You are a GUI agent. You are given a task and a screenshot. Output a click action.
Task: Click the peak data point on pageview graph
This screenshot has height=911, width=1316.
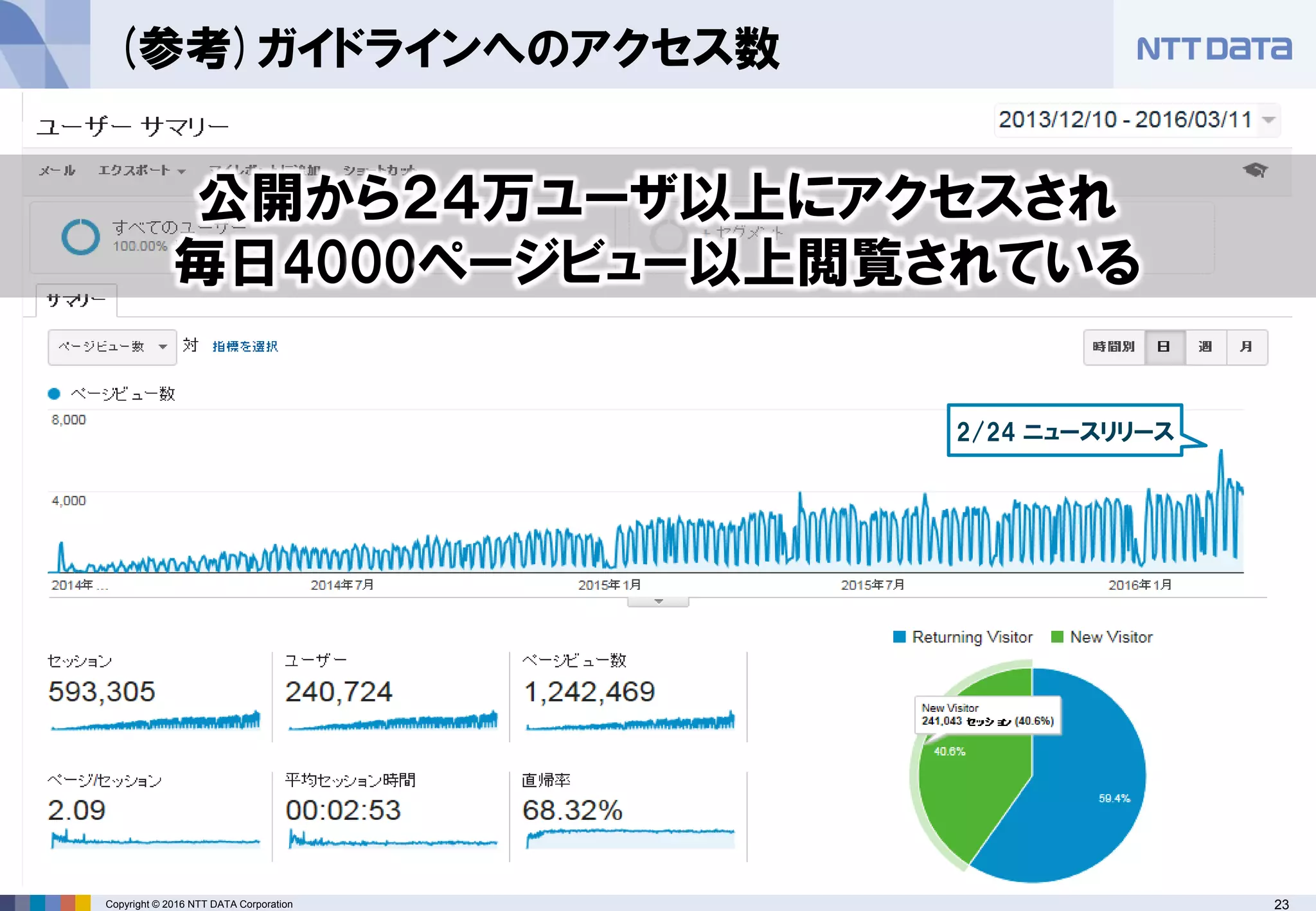[1221, 451]
